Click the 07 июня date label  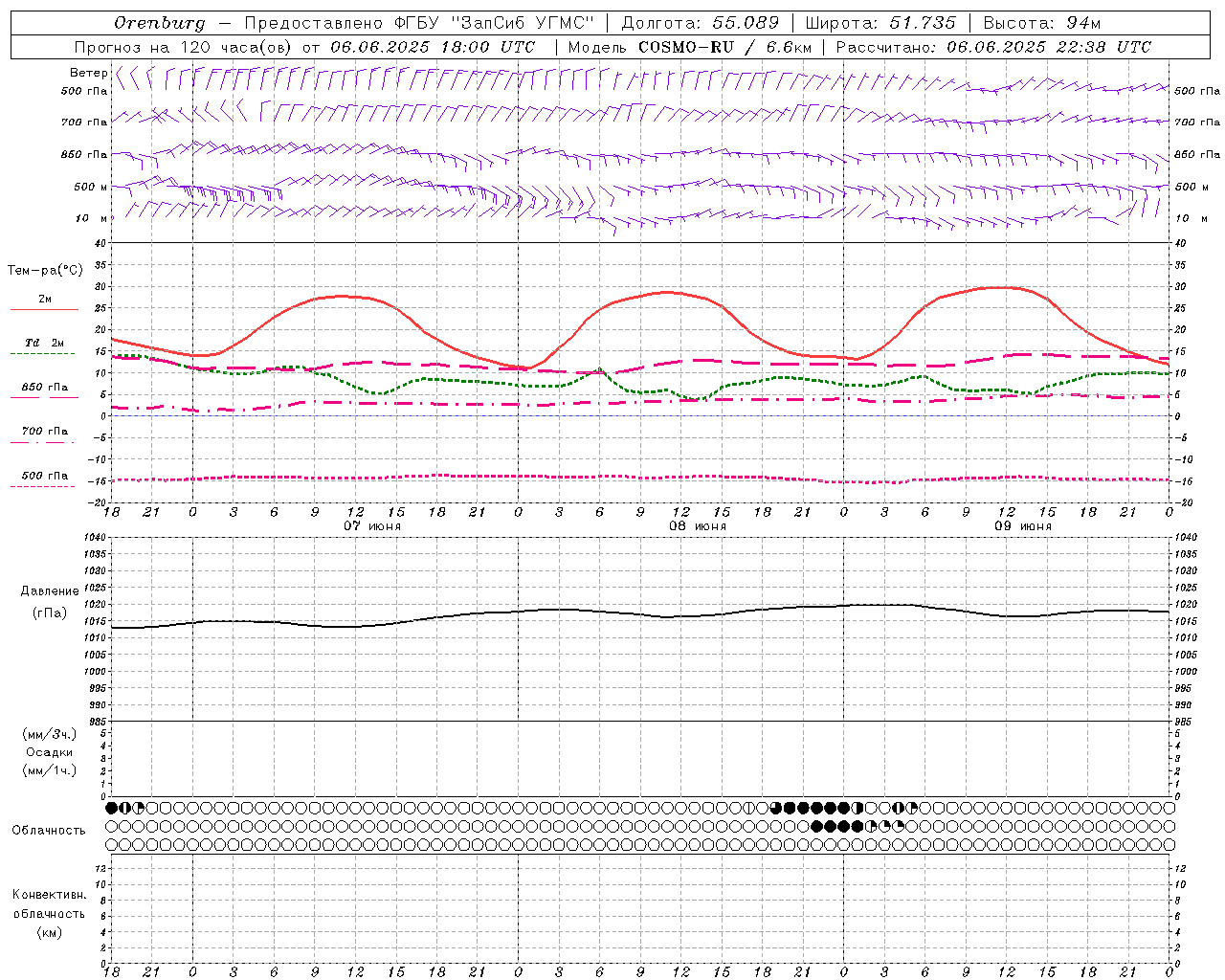[372, 526]
